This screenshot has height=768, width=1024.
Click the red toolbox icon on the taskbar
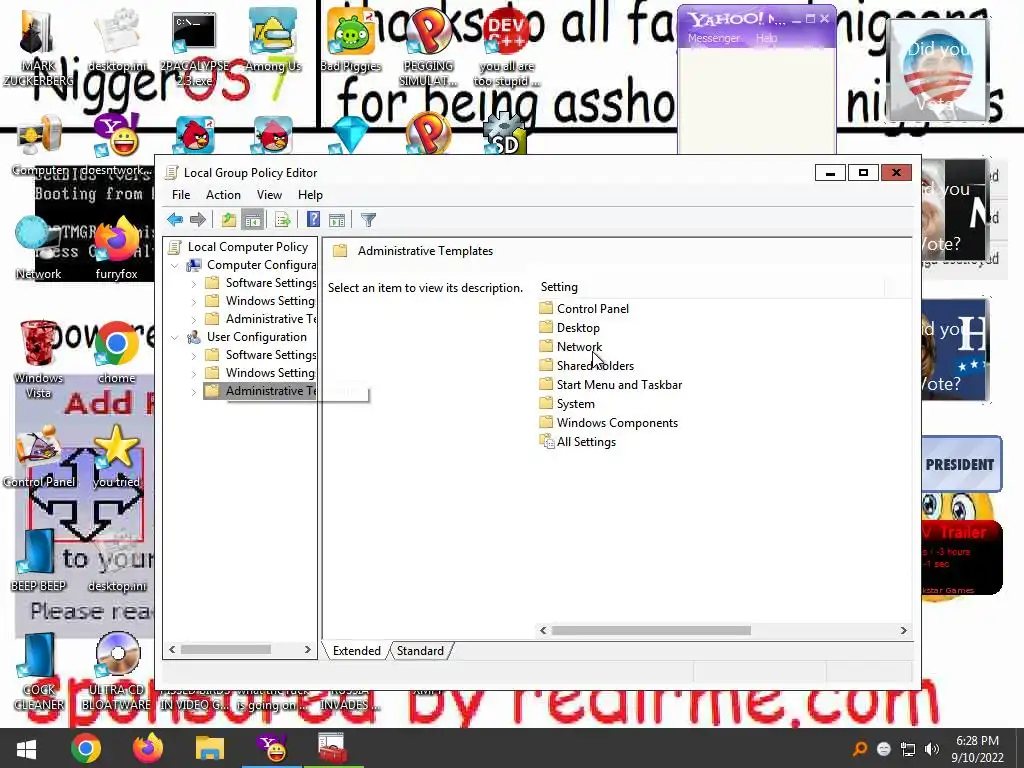(332, 748)
